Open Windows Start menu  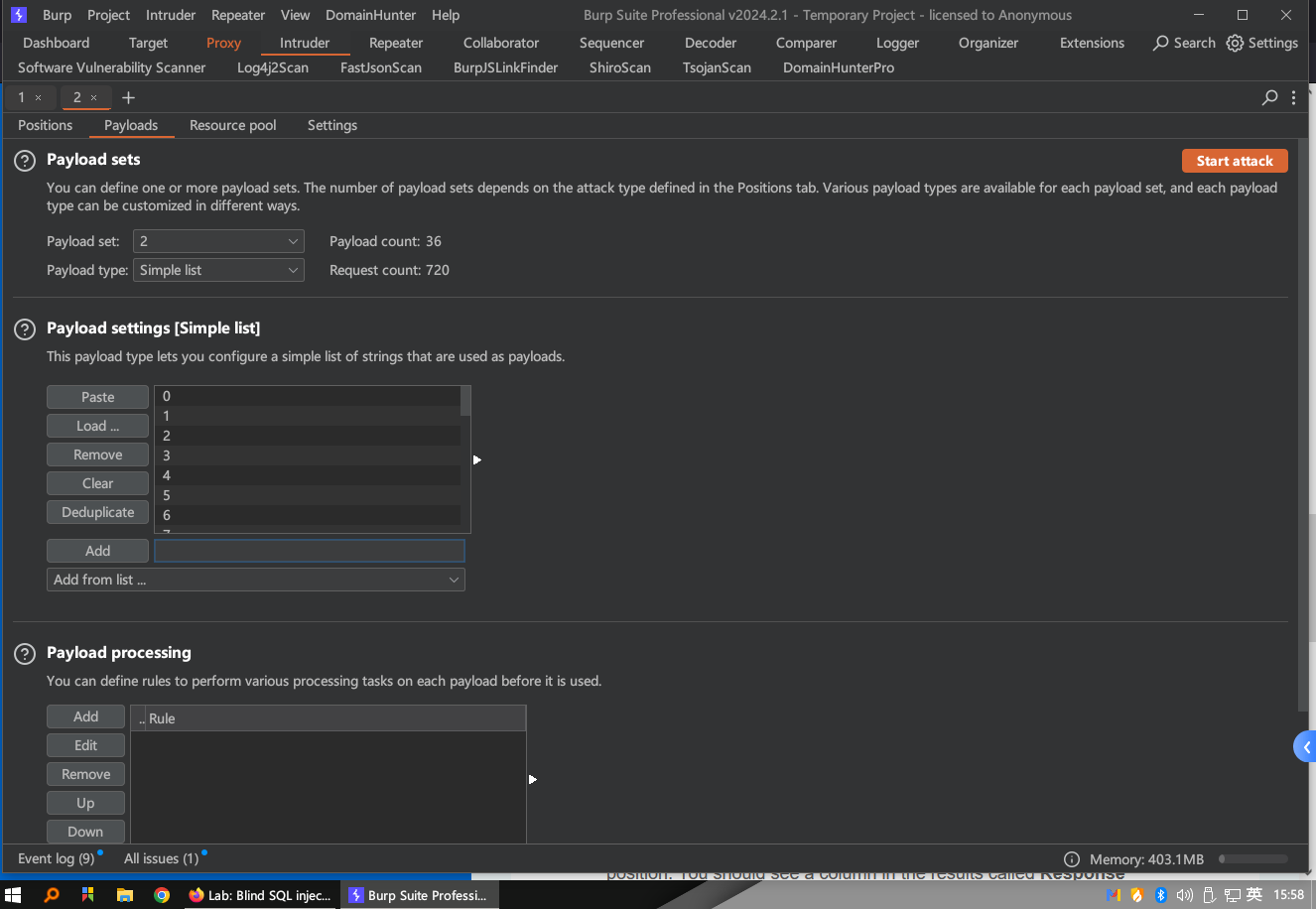(13, 895)
